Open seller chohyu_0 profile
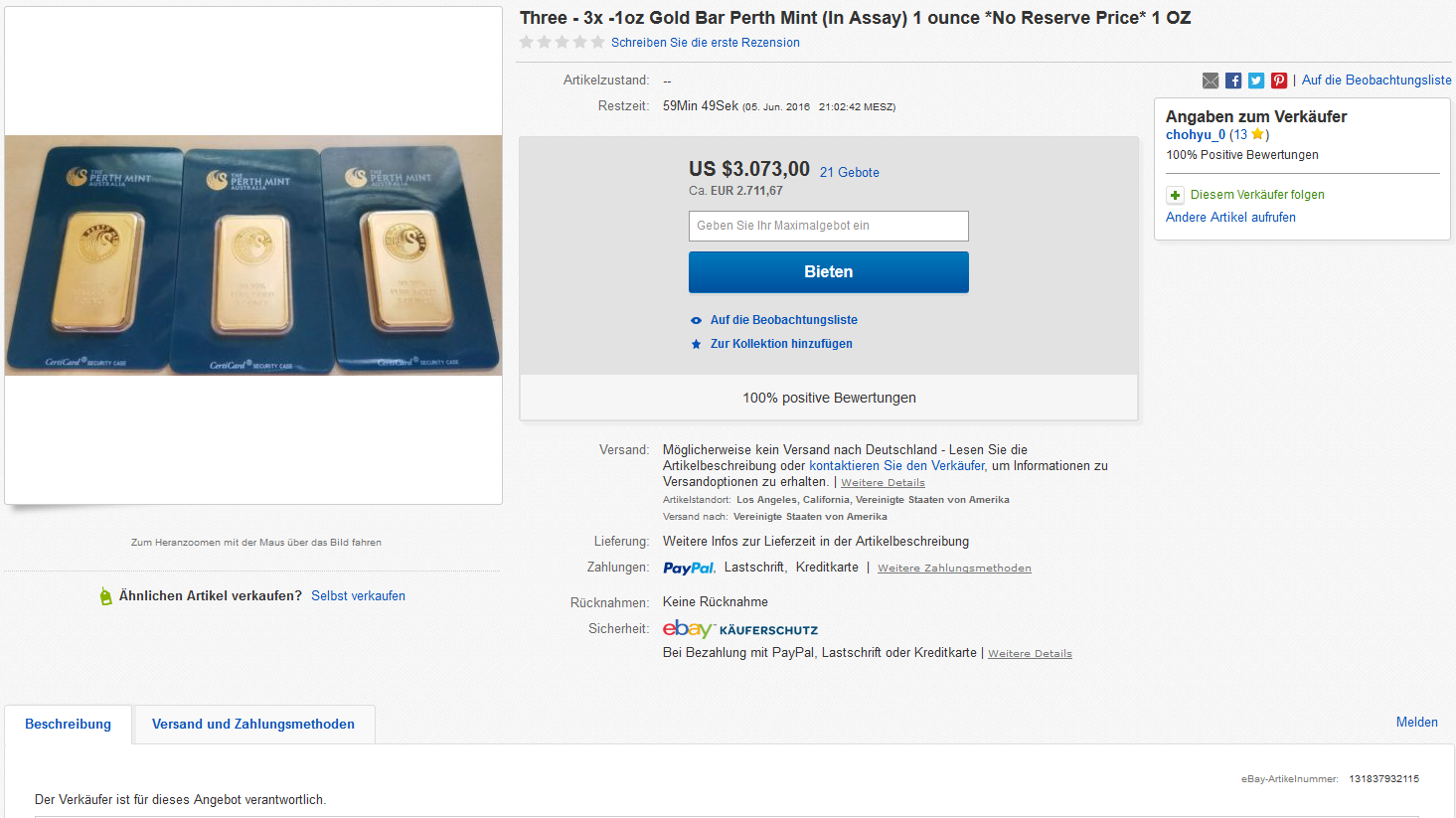1456x818 pixels. [x=1195, y=134]
